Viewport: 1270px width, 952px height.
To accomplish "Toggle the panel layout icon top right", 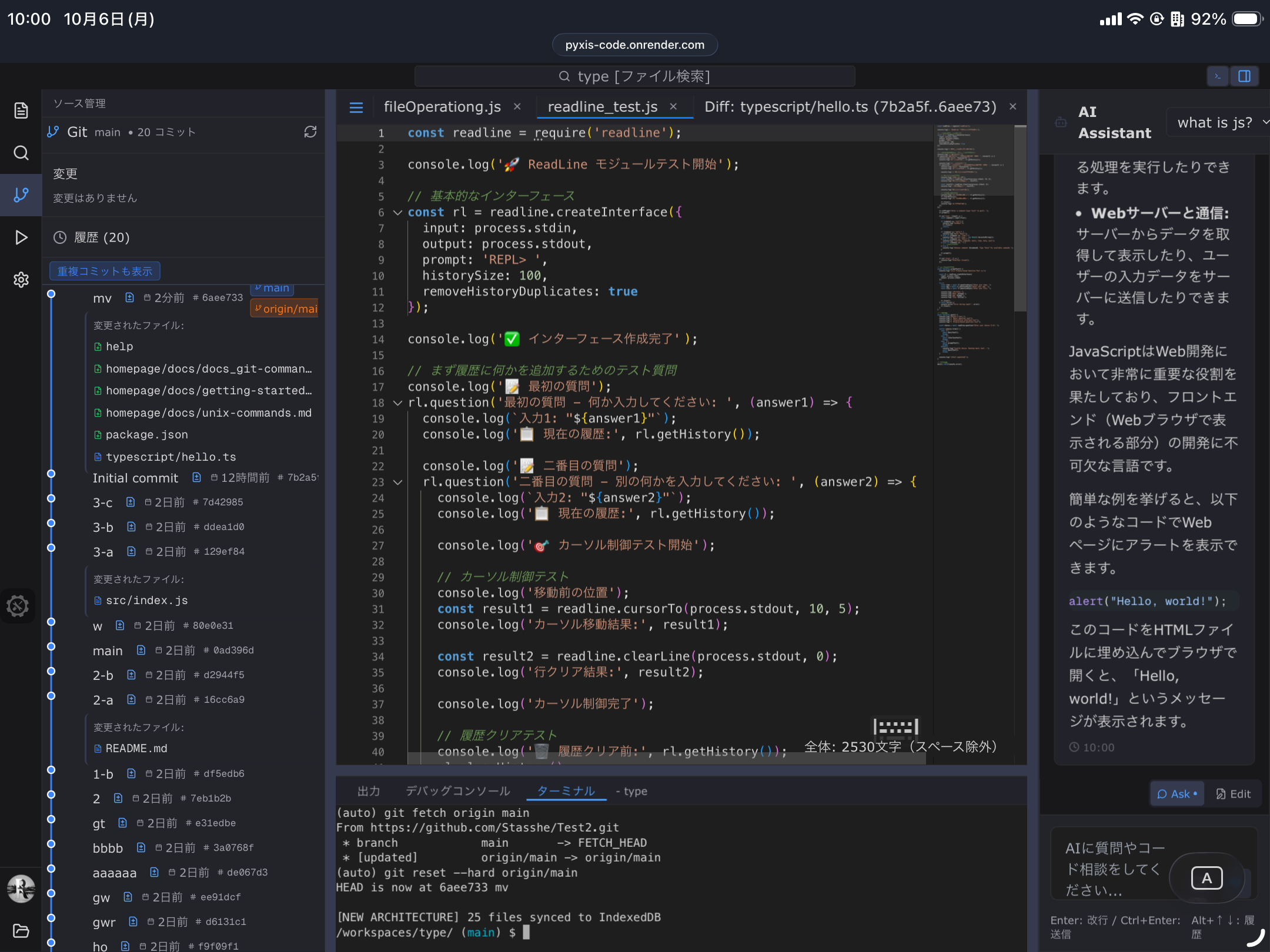I will click(1244, 76).
